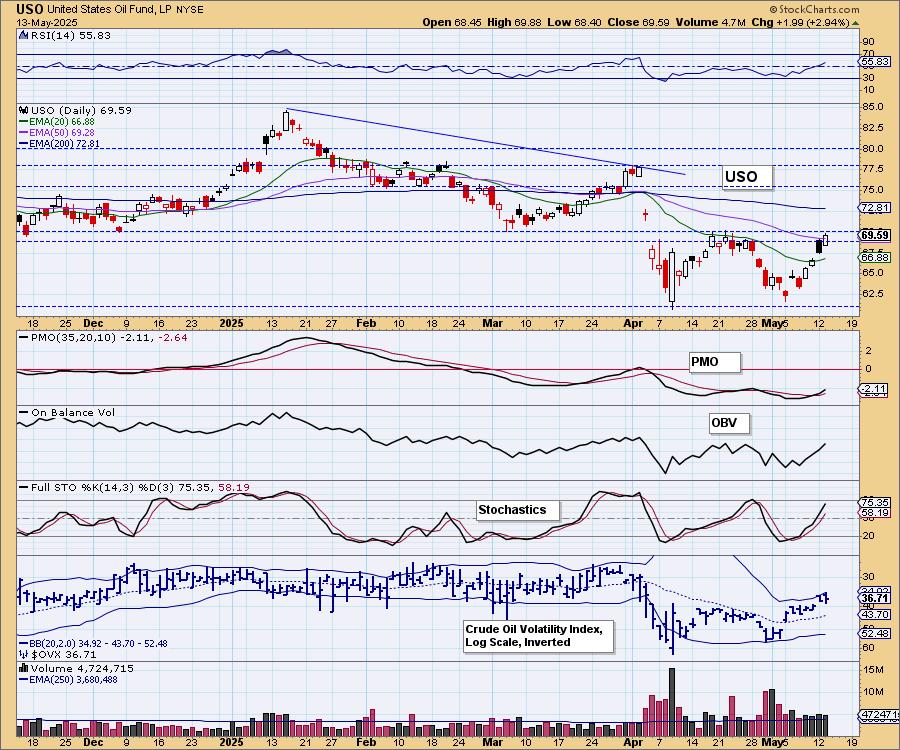This screenshot has width=900, height=750.
Task: Click the Chg +1.99 (+2.94%) header value
Action: click(x=801, y=22)
